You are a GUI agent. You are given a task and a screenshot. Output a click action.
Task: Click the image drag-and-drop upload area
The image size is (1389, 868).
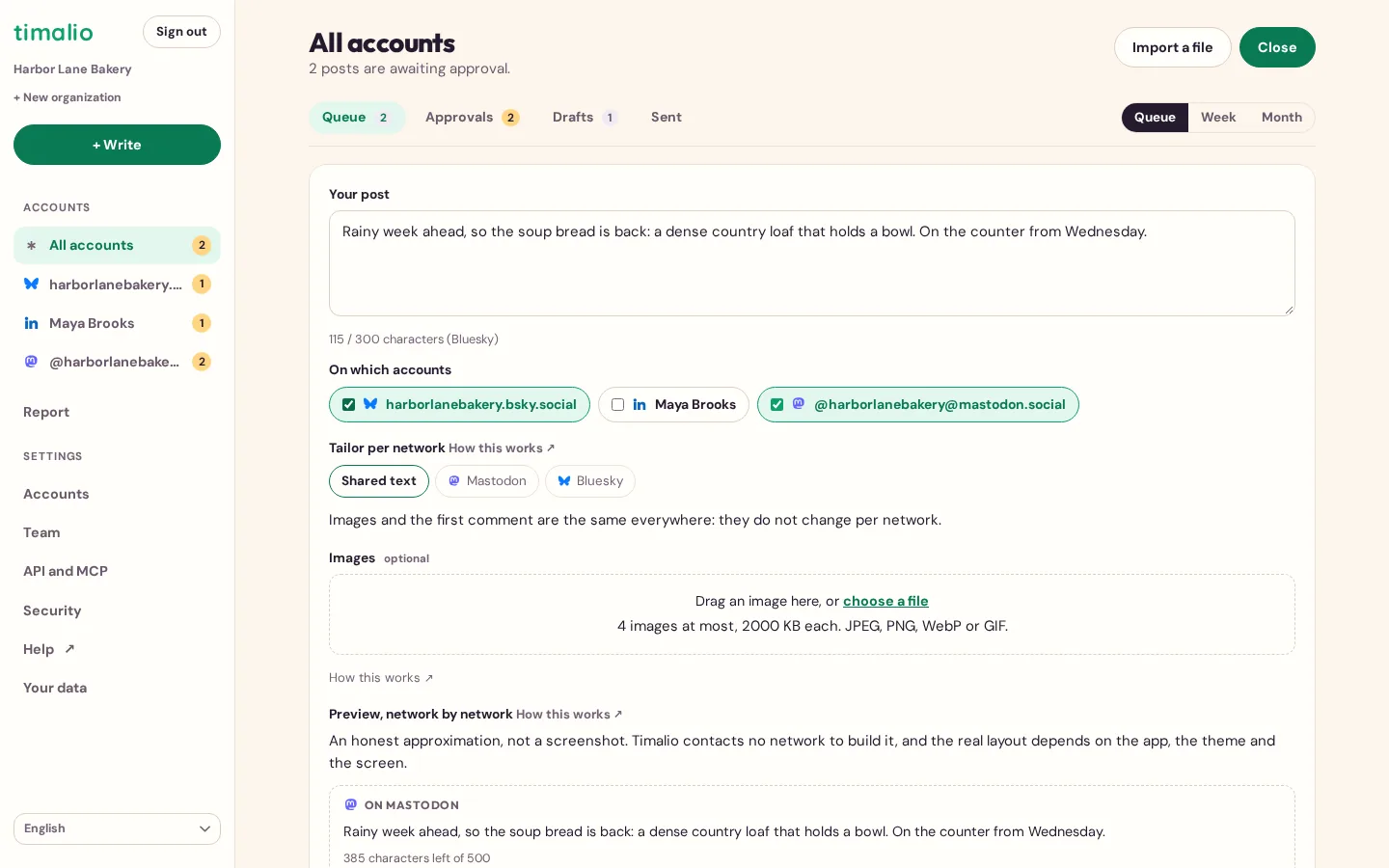[x=811, y=614]
